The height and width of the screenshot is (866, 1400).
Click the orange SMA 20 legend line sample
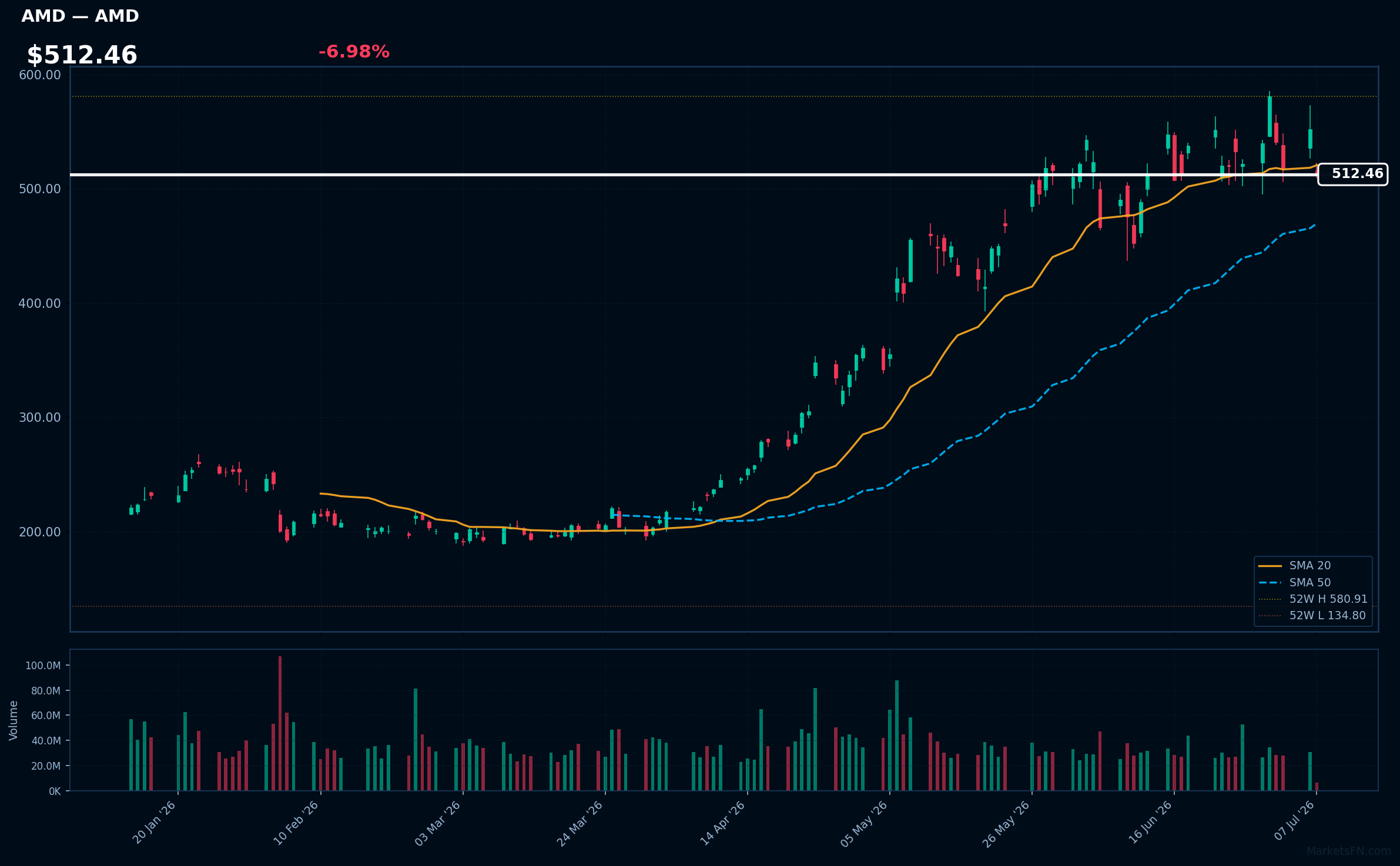pos(1270,566)
